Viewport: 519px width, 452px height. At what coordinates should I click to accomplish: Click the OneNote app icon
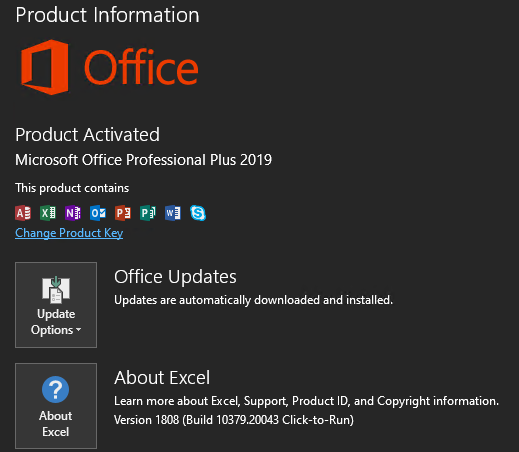tap(73, 213)
